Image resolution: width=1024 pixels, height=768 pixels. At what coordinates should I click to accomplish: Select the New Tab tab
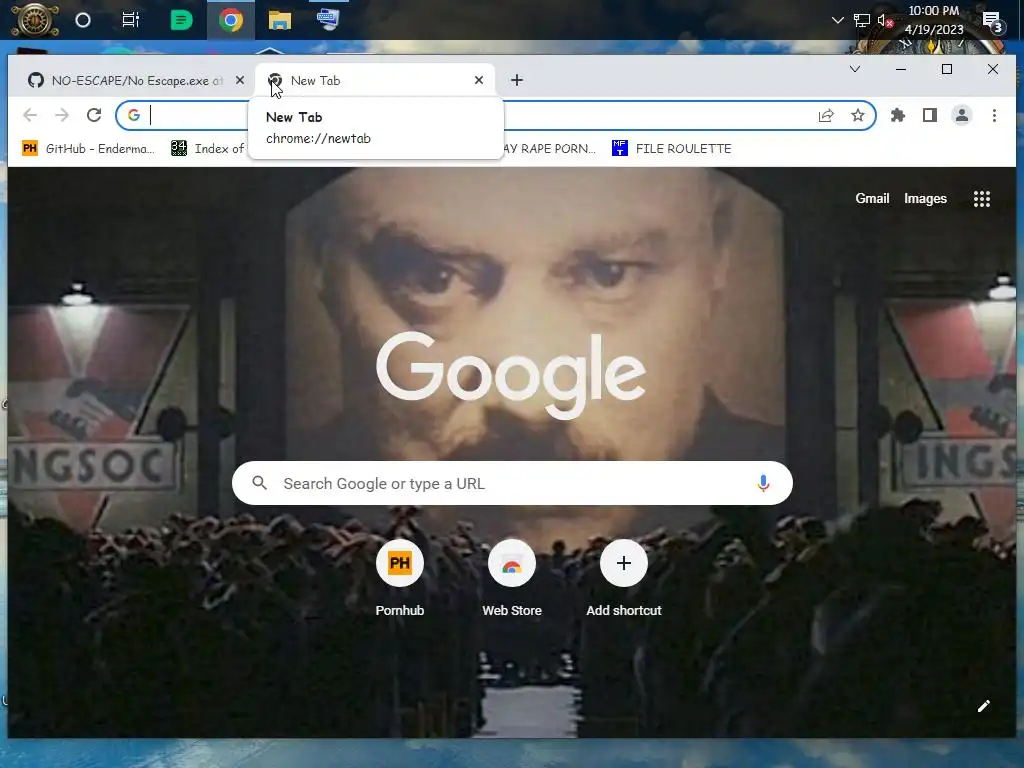coord(376,80)
